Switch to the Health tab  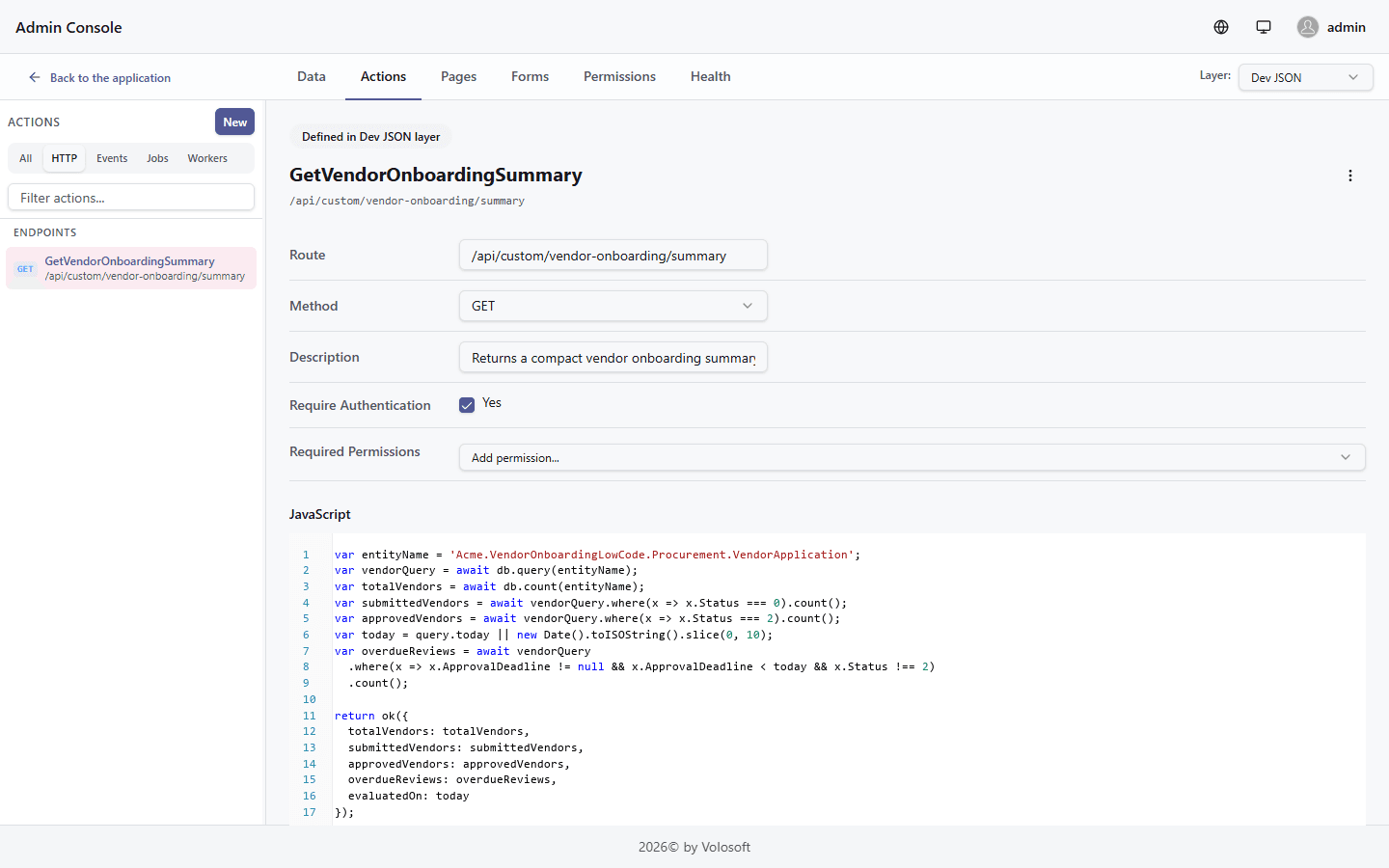click(710, 76)
